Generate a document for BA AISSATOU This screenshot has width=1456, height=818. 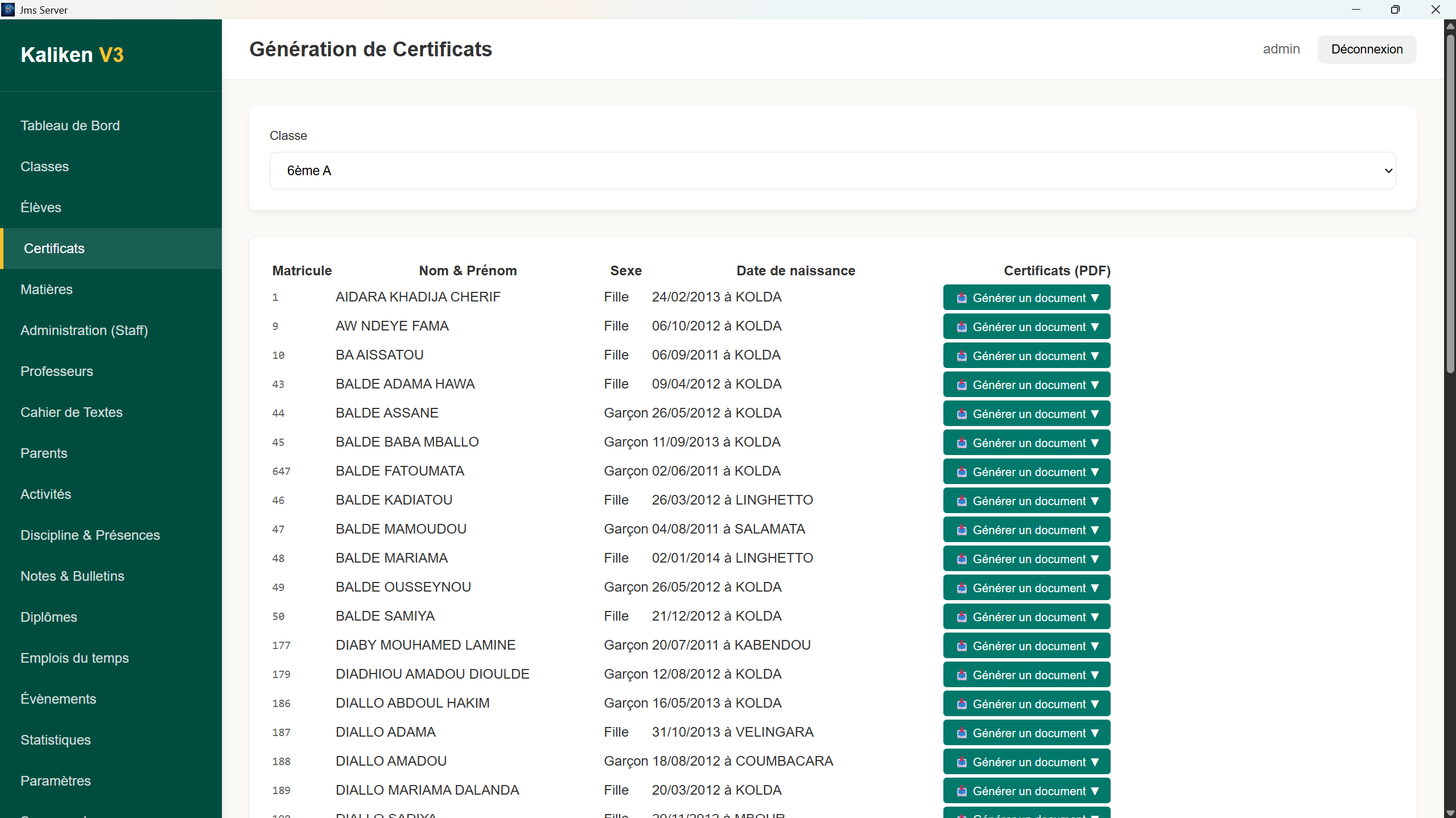[x=1025, y=355]
